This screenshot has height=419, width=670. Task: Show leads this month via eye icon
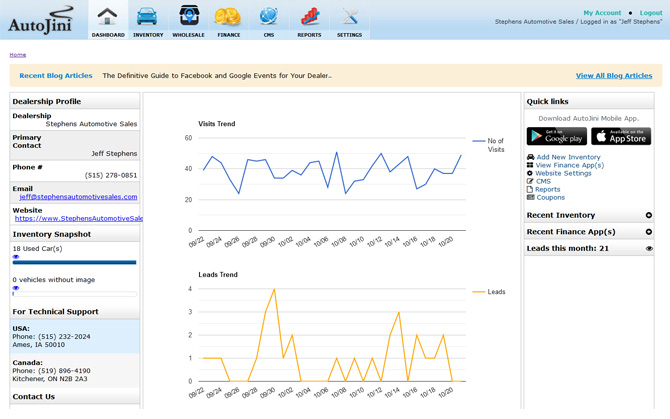point(649,249)
